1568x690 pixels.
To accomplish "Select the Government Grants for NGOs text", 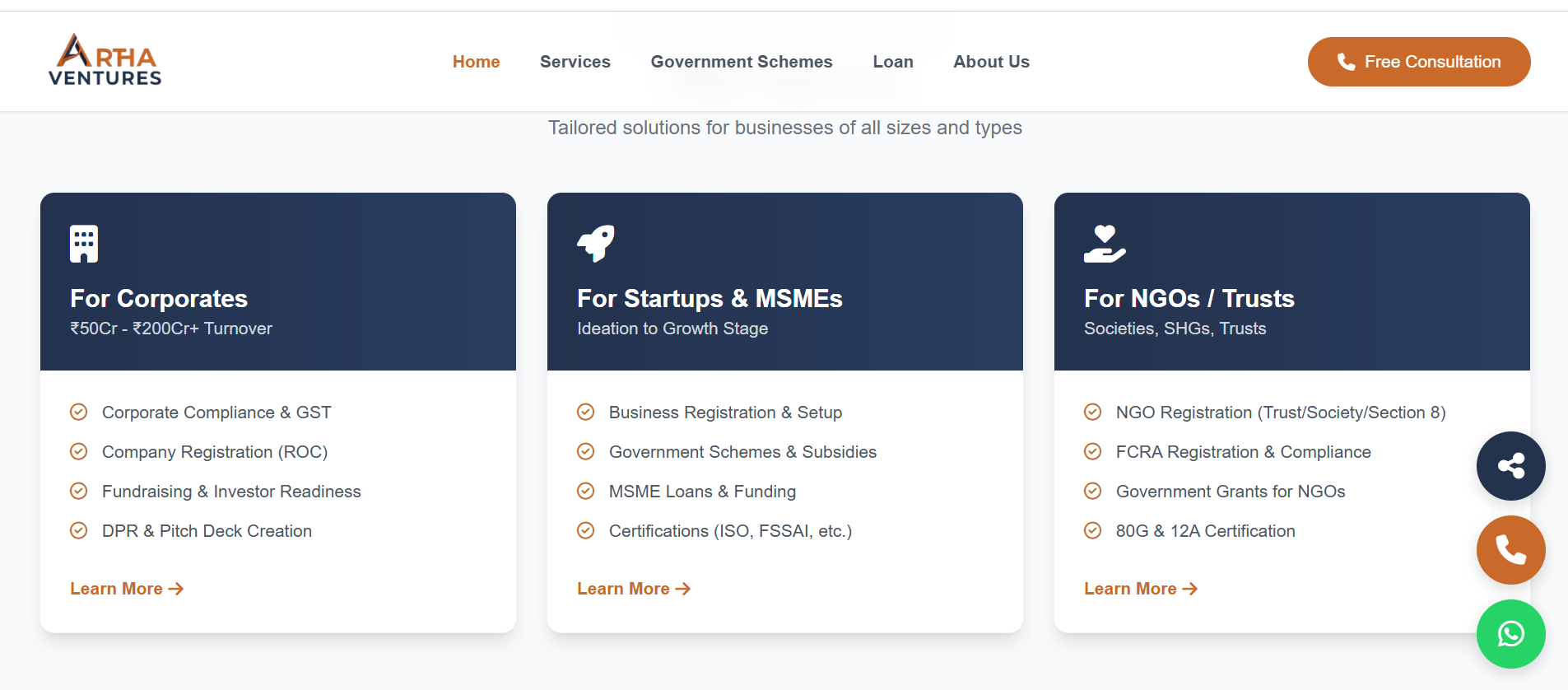I will pos(1231,492).
